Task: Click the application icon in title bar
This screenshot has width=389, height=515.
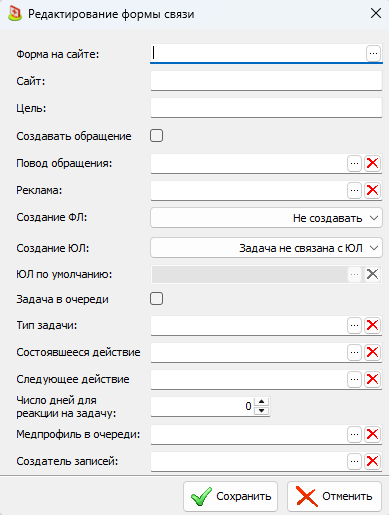Action: pos(14,14)
